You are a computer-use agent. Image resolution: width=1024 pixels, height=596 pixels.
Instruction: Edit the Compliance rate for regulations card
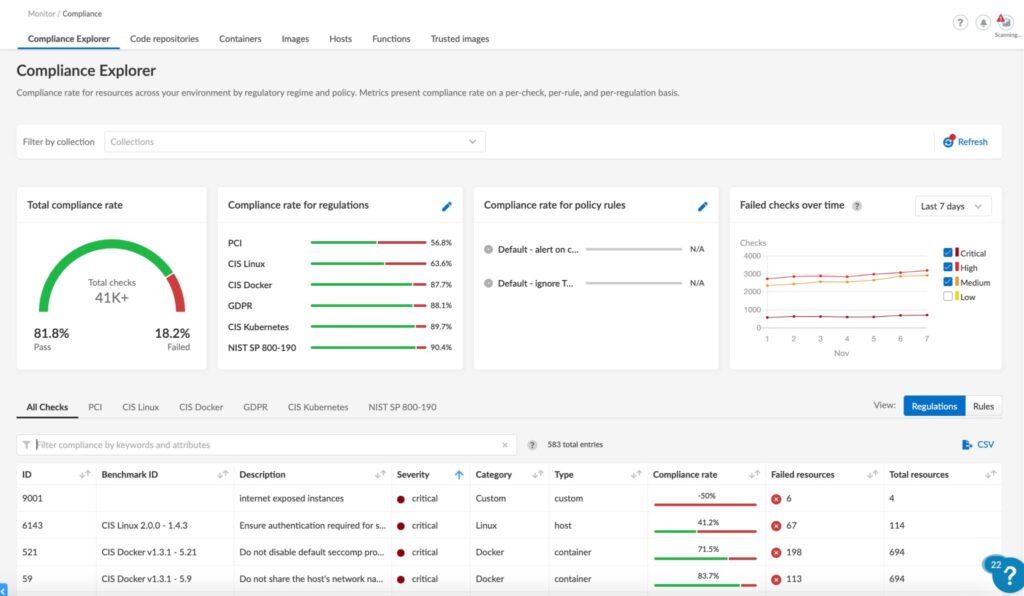coord(447,206)
